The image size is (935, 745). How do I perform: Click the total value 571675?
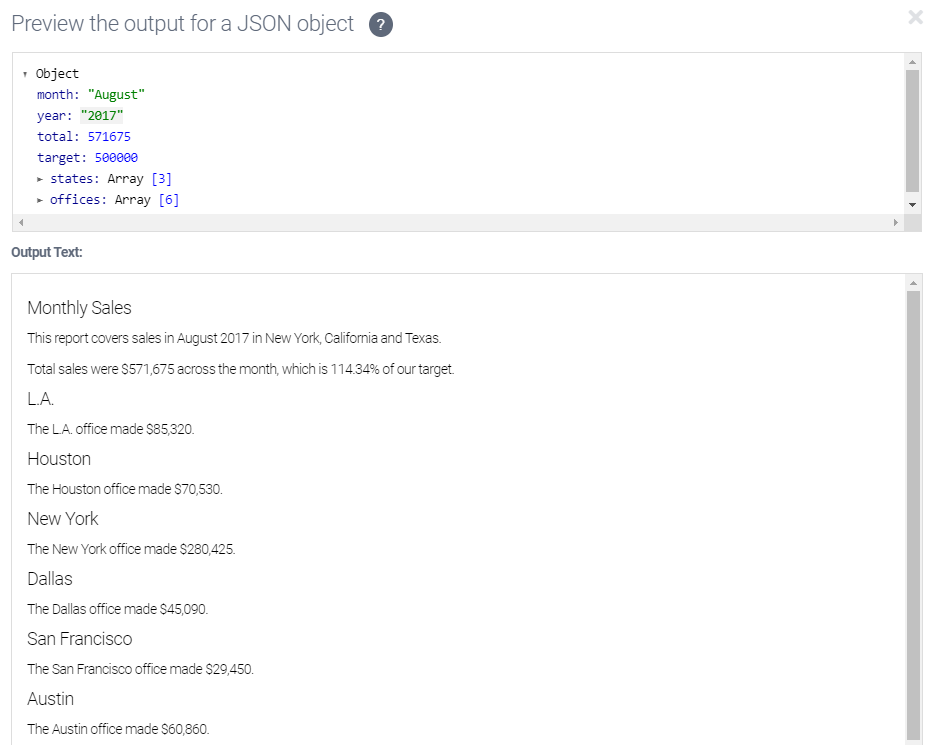(x=109, y=136)
